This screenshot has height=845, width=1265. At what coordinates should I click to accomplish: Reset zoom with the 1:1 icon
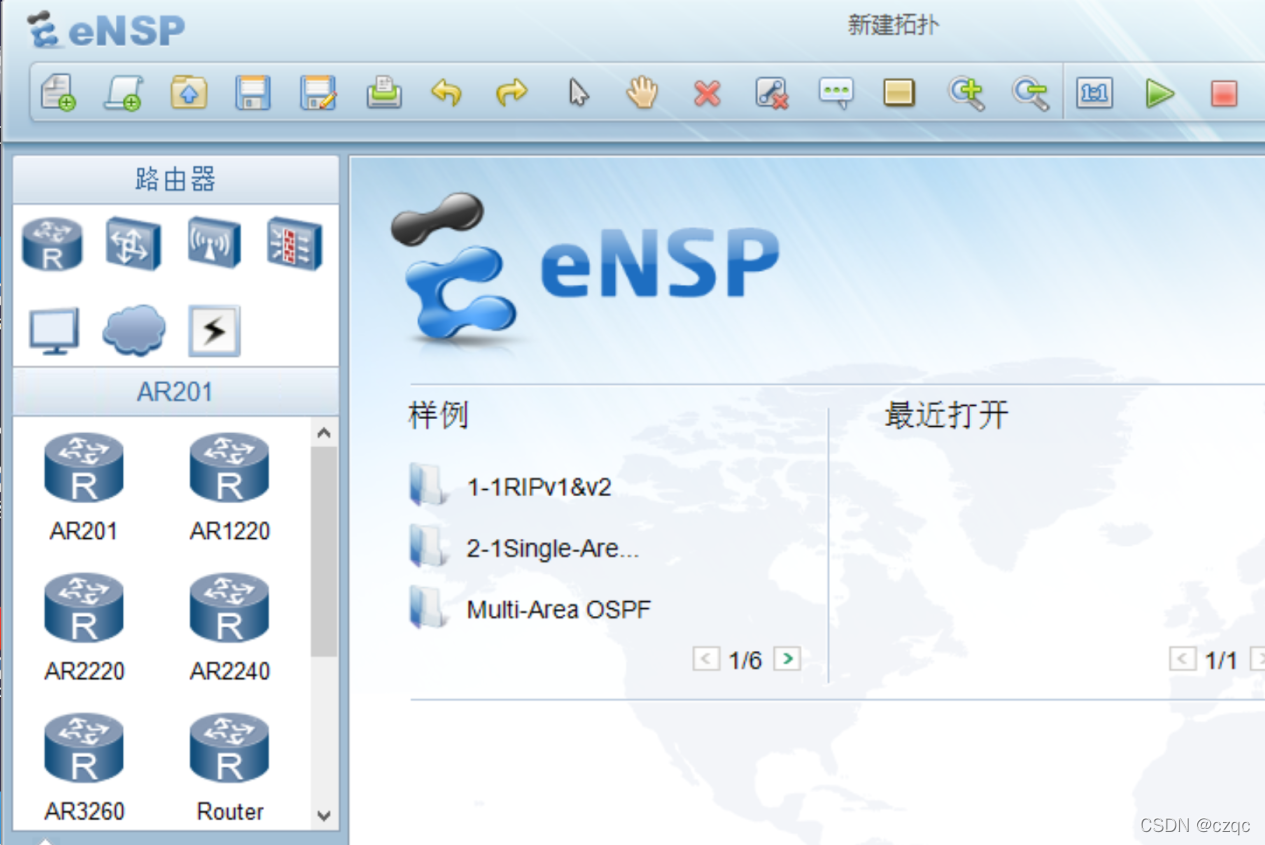1094,93
